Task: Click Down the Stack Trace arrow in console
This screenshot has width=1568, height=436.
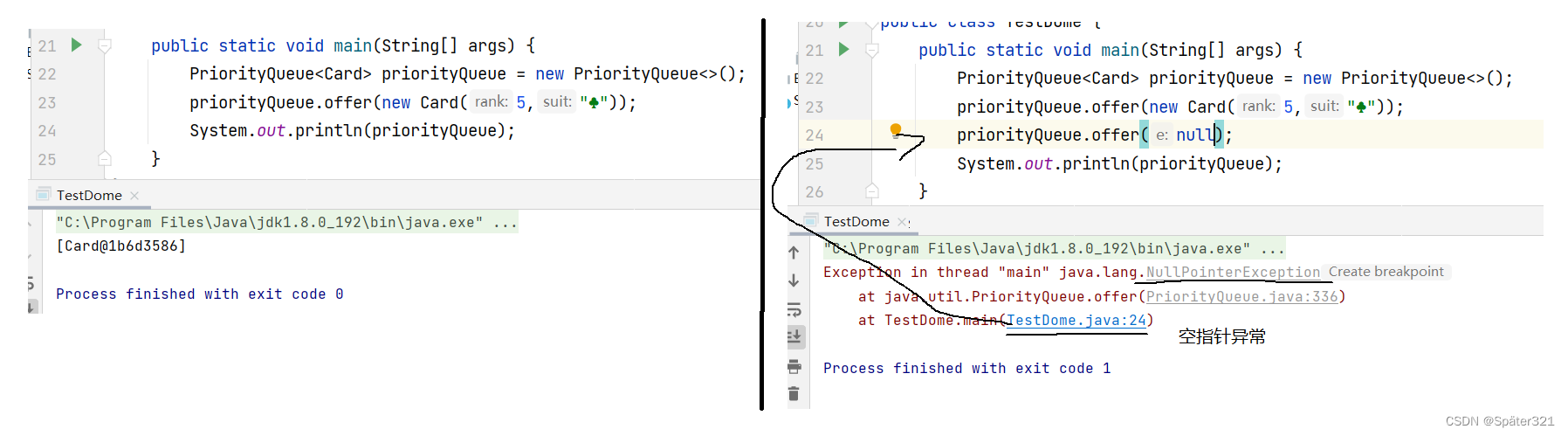Action: [x=794, y=280]
